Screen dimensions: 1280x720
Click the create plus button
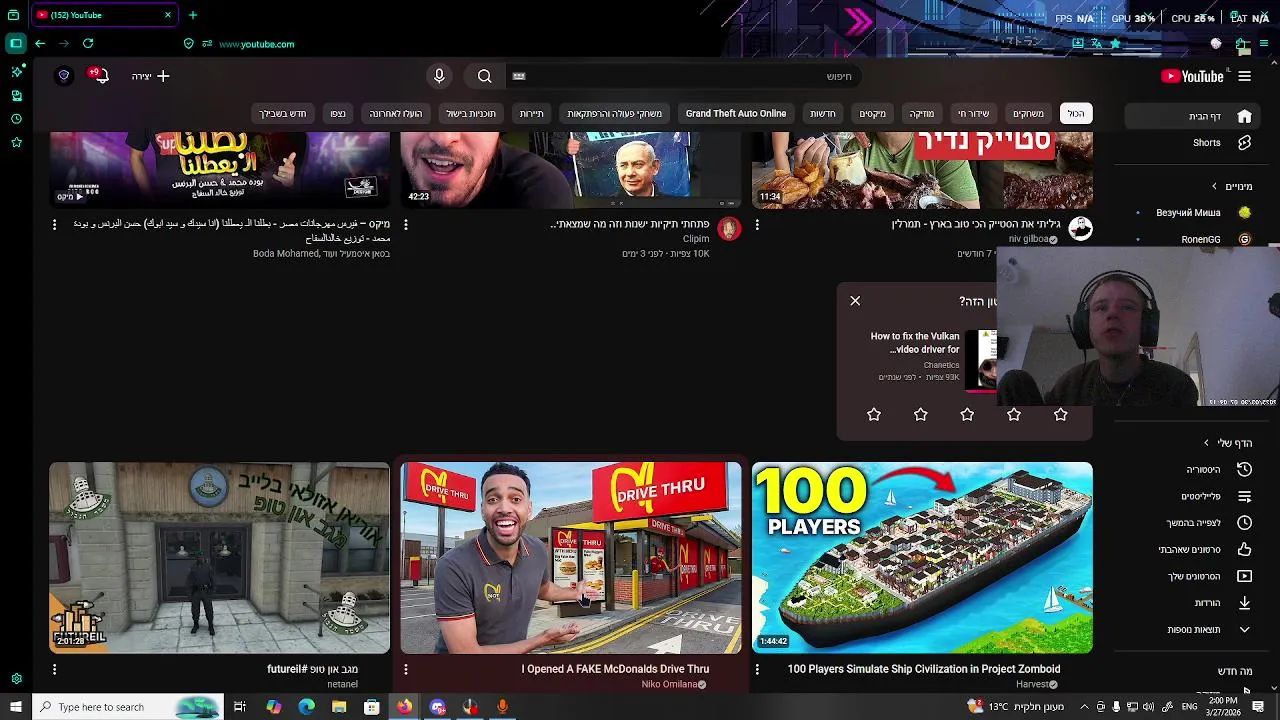pyautogui.click(x=150, y=76)
